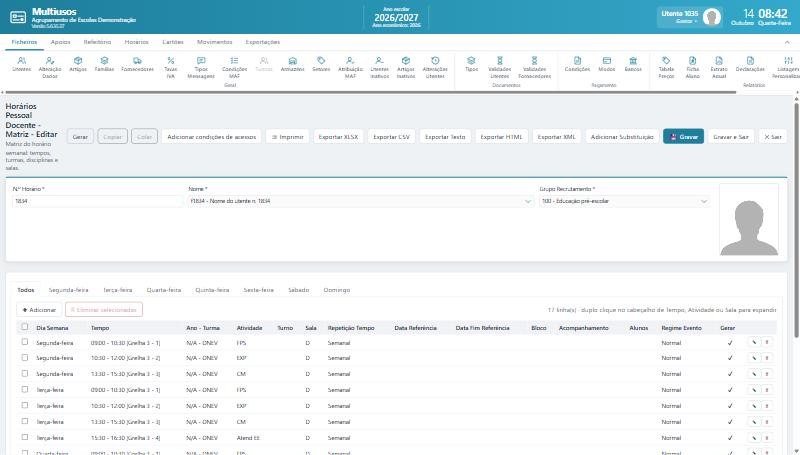Select the Quarta-feira day tab

click(x=164, y=290)
